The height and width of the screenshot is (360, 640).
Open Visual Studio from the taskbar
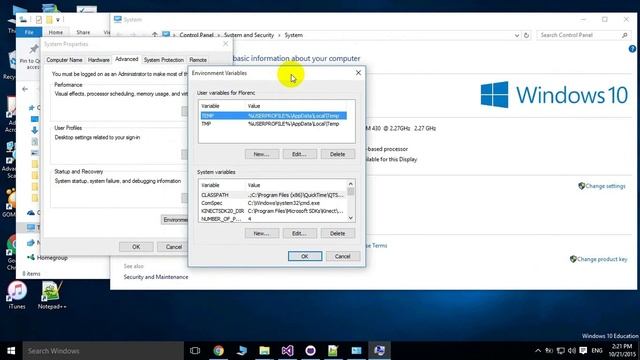point(287,351)
